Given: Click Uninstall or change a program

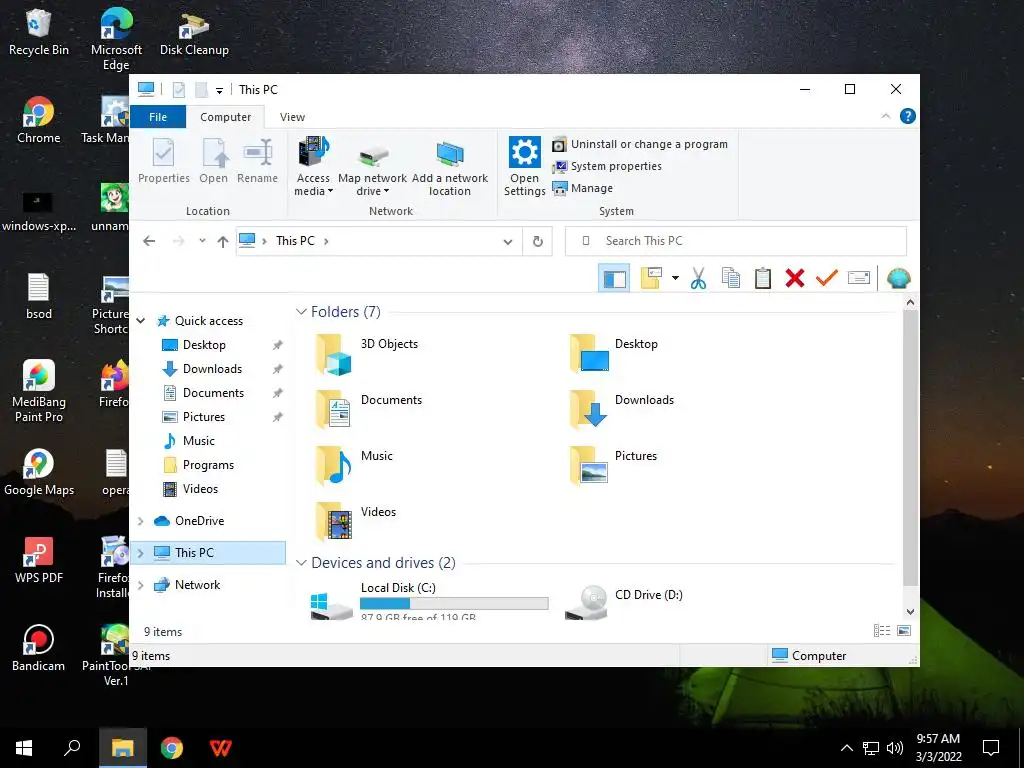Looking at the screenshot, I should [640, 144].
